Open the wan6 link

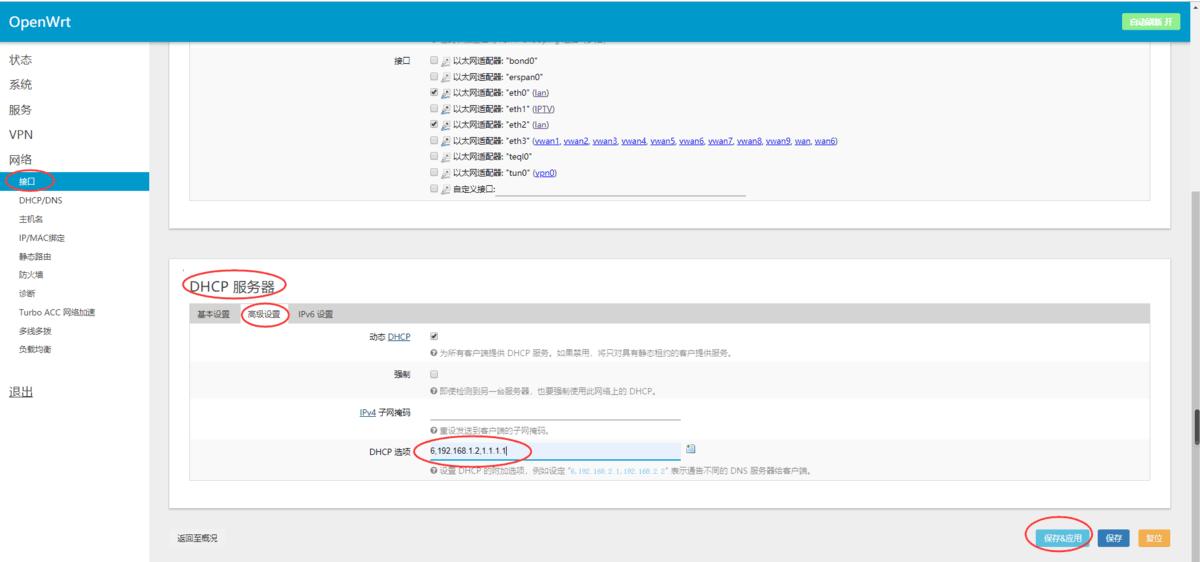coord(825,141)
